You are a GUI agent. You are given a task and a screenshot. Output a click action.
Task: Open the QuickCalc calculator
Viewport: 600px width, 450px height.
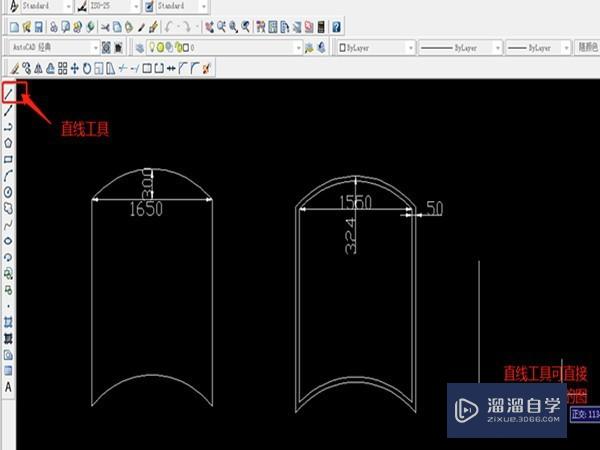[x=321, y=27]
